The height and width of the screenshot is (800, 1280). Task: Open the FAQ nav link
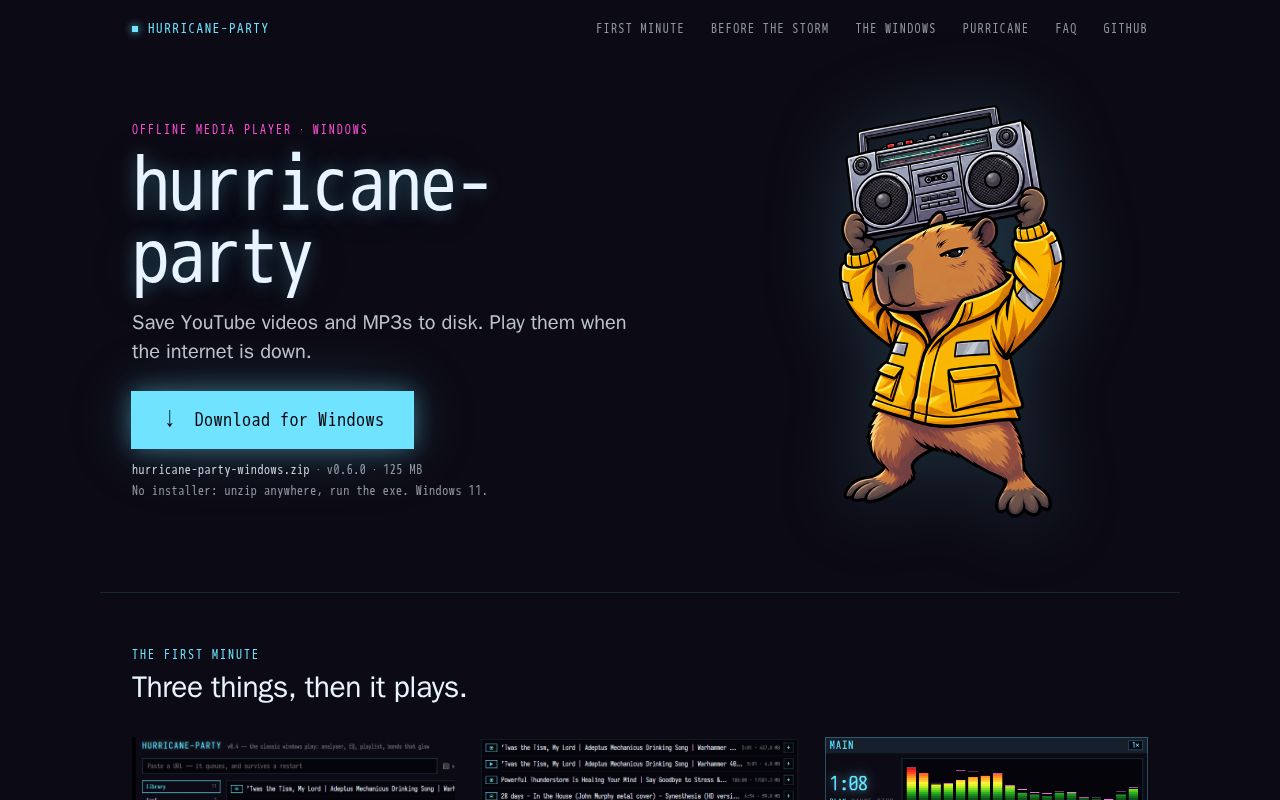[1066, 29]
